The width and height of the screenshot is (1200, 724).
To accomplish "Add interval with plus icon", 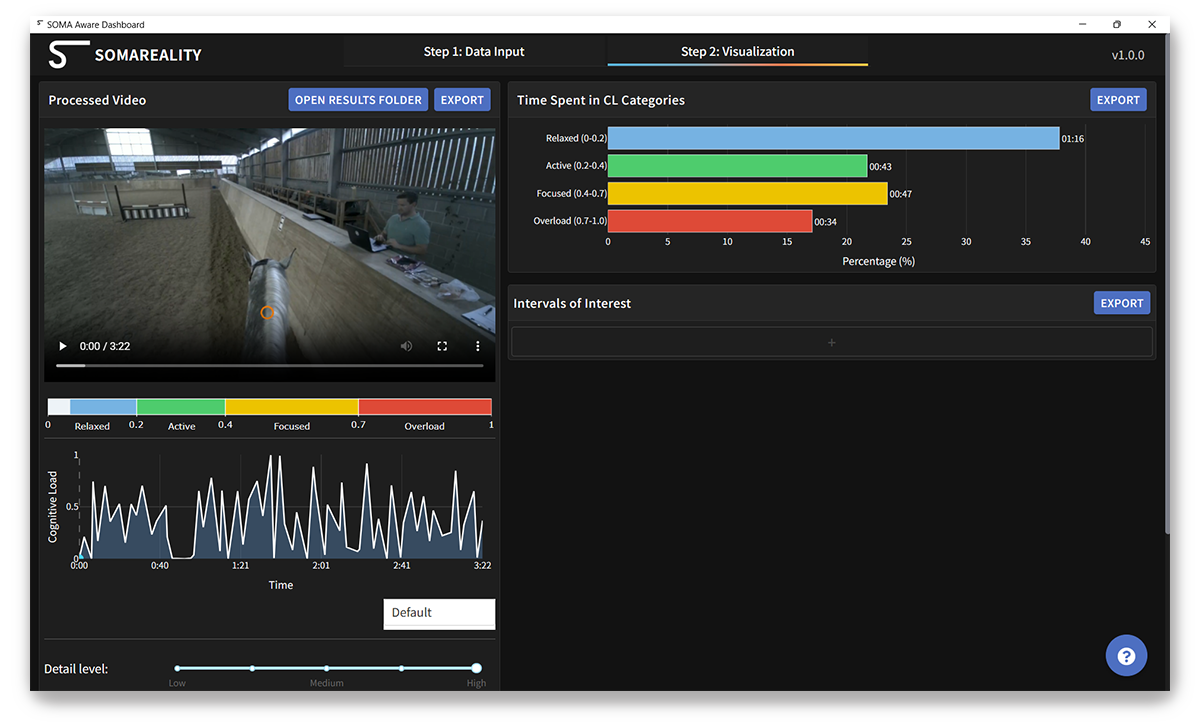I will (x=831, y=342).
